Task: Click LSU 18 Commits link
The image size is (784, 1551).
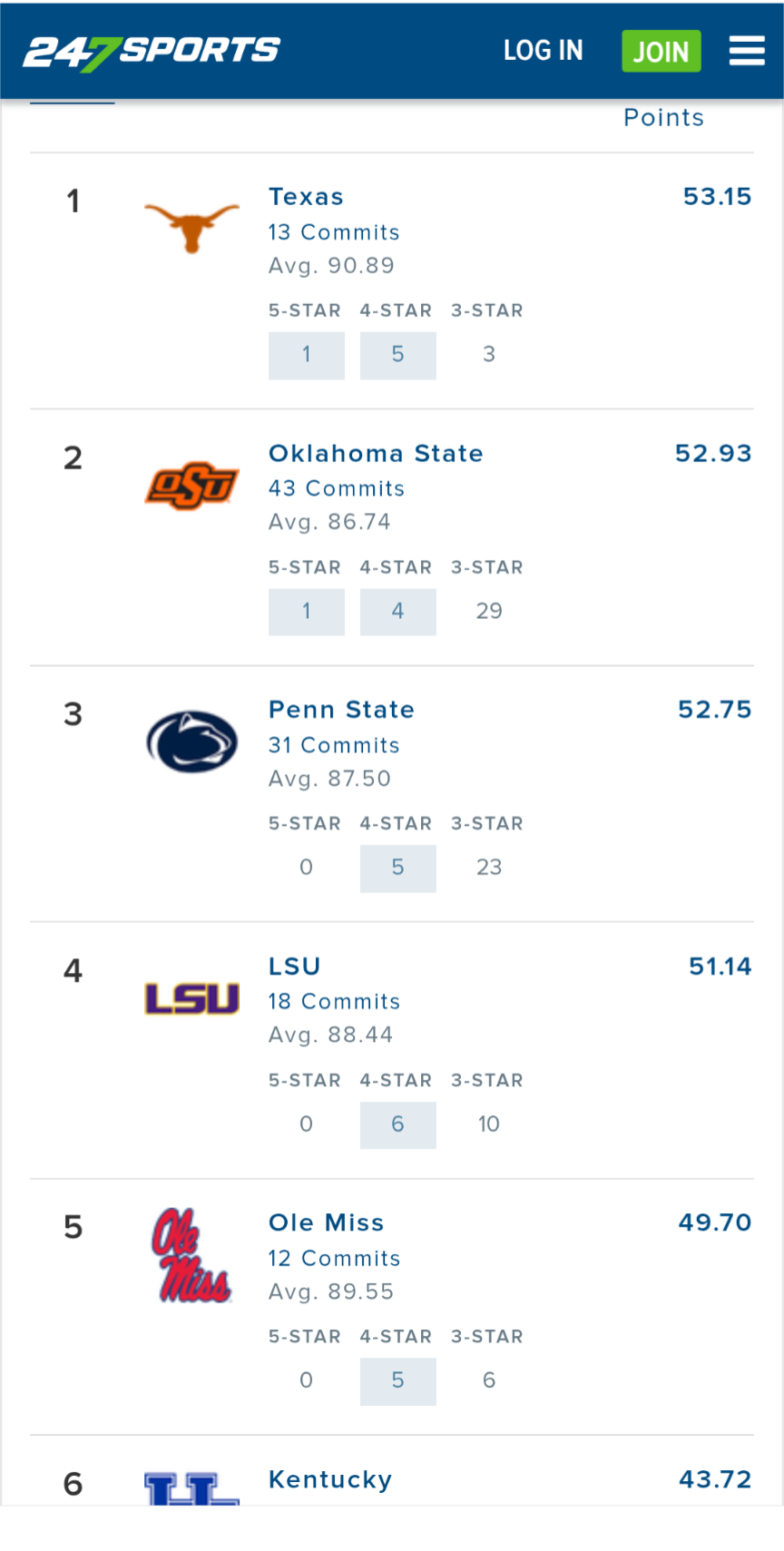Action: click(x=334, y=1002)
